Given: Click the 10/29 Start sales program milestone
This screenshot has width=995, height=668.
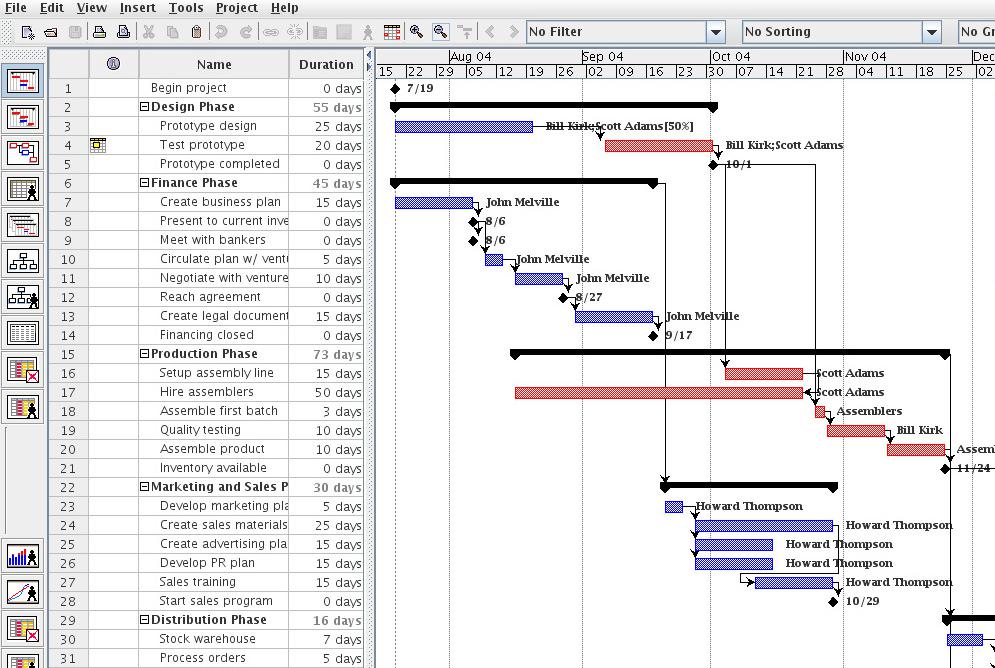Looking at the screenshot, I should pyautogui.click(x=833, y=601).
